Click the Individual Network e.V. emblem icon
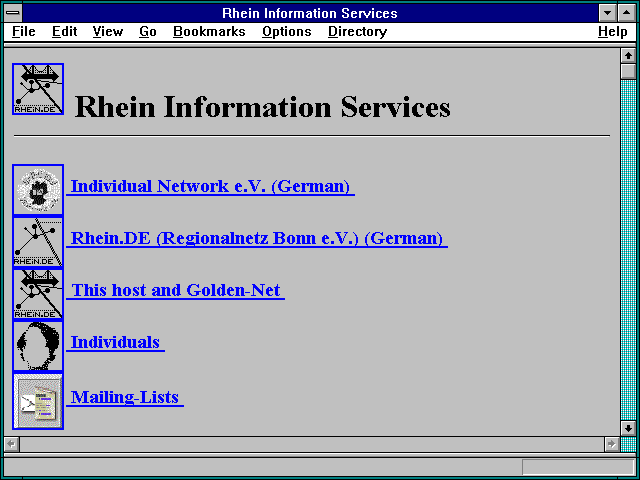 (38, 190)
